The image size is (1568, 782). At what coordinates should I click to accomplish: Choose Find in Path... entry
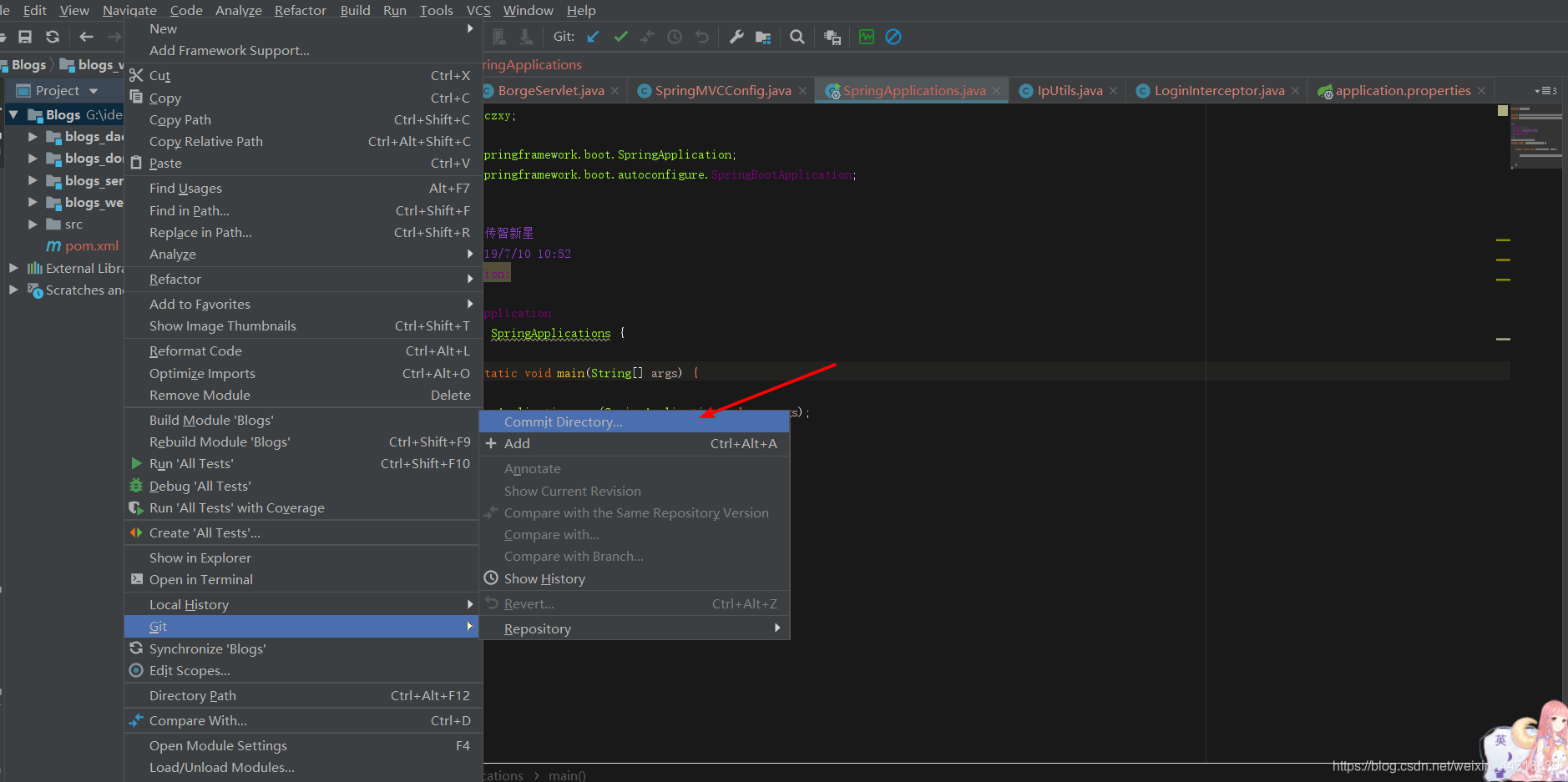(303, 210)
